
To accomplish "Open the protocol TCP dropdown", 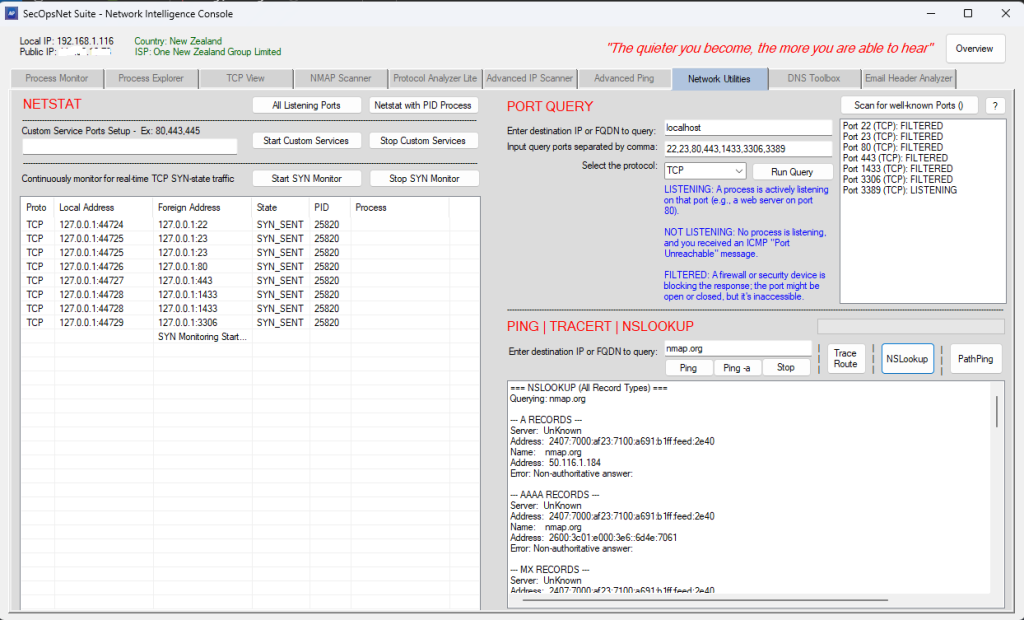I will (x=705, y=171).
